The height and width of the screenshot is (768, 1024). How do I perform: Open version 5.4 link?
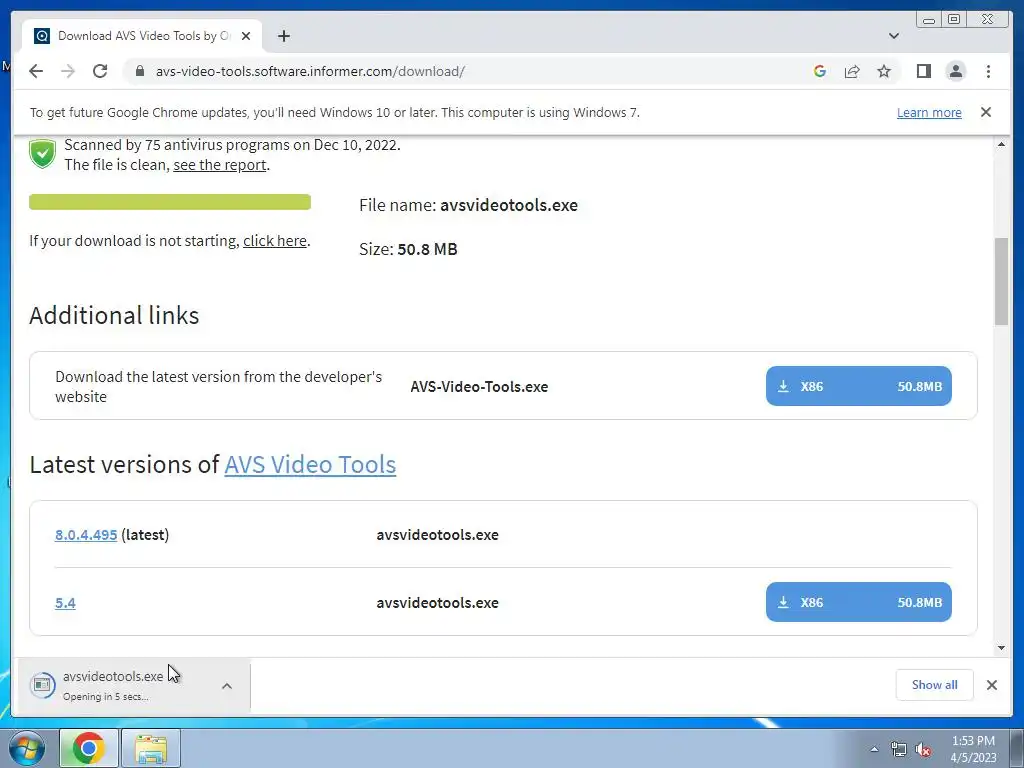[x=65, y=603]
